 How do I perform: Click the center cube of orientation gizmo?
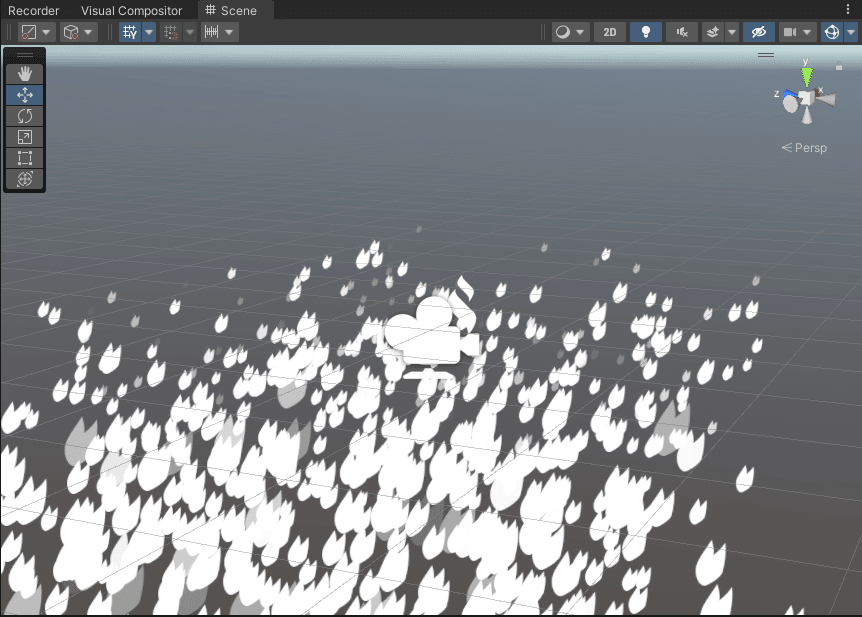click(x=806, y=98)
